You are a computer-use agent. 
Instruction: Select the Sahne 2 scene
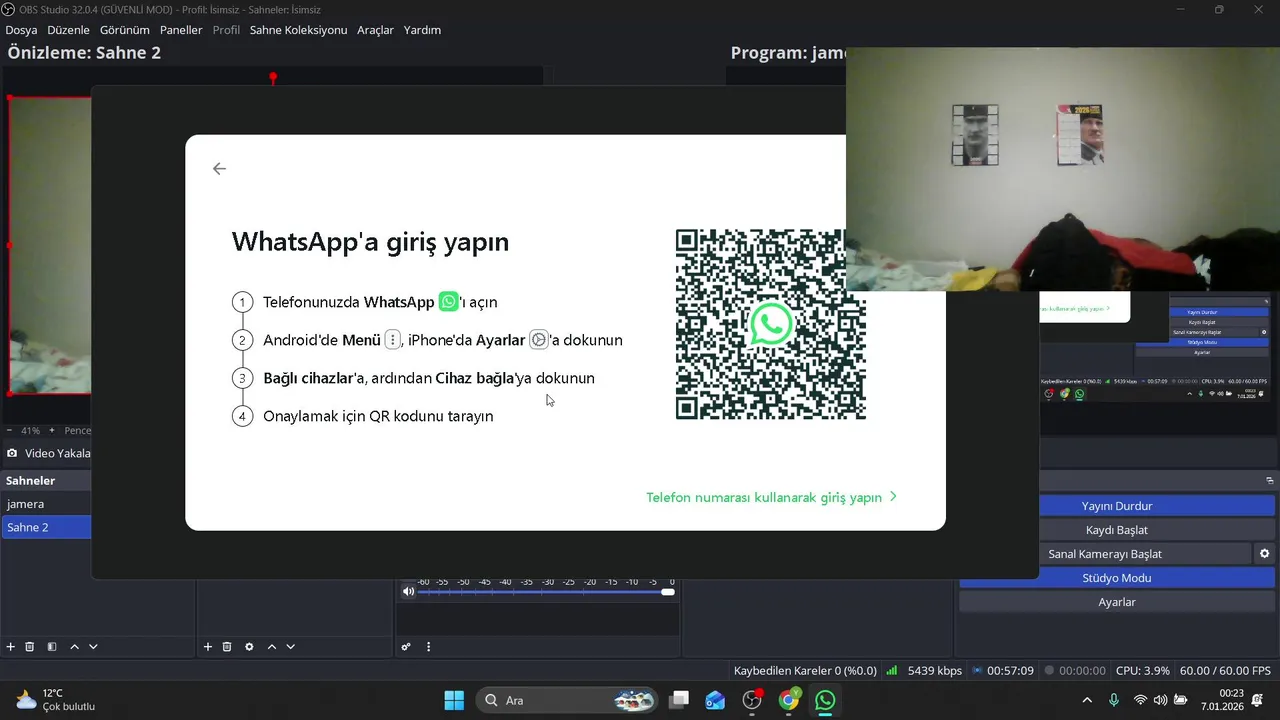tap(46, 527)
